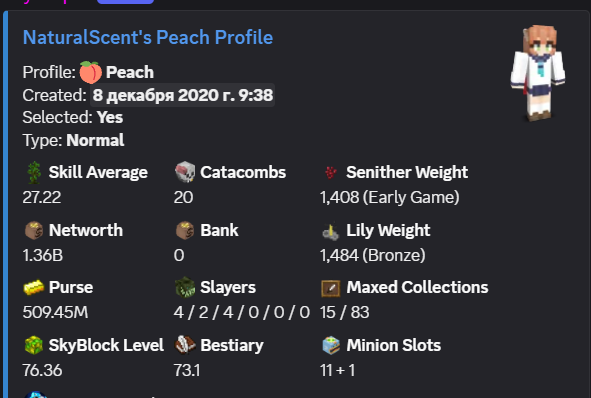Click the created date timestamp

pos(183,95)
